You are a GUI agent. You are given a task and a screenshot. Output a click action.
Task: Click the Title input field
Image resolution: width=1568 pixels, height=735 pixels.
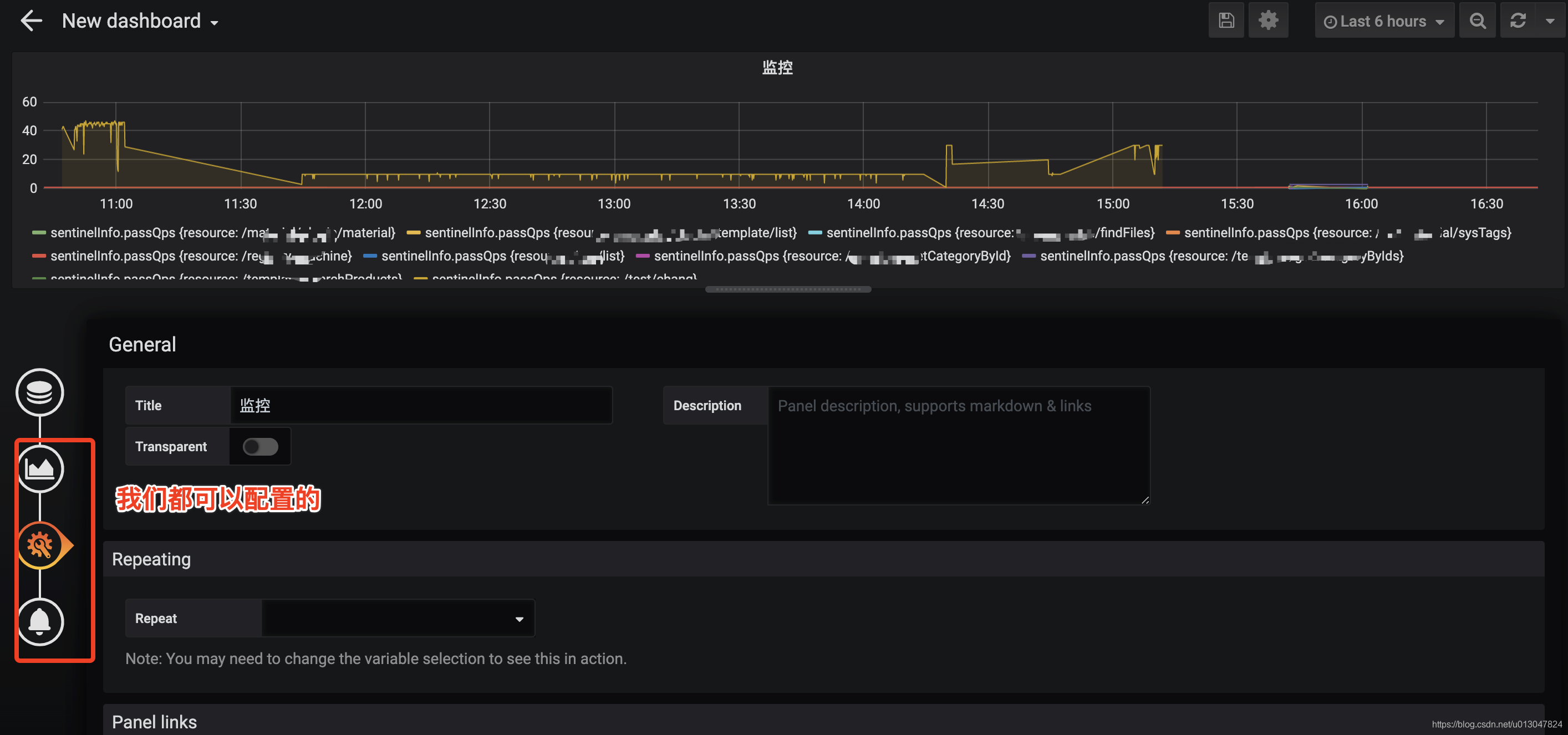tap(421, 405)
